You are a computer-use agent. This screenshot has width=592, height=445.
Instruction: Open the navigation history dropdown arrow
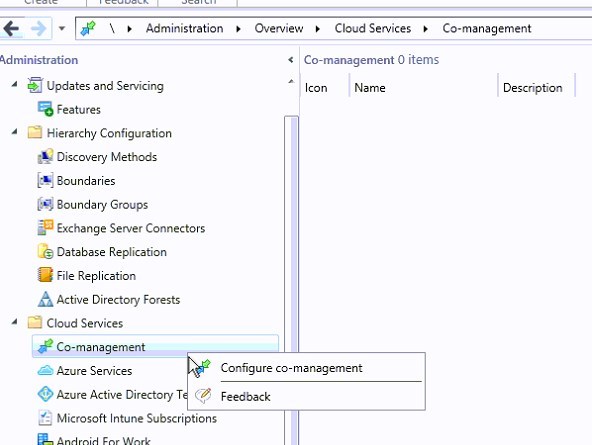point(62,28)
